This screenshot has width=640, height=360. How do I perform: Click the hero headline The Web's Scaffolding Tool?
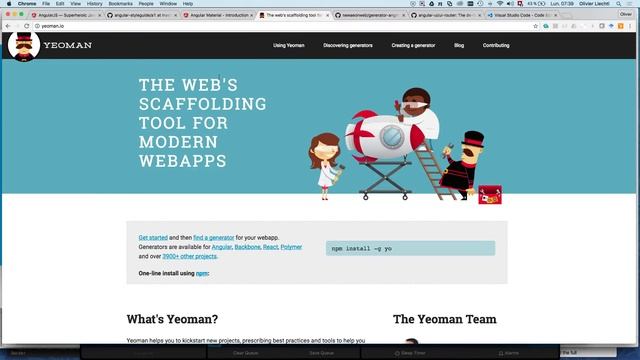[x=202, y=123]
